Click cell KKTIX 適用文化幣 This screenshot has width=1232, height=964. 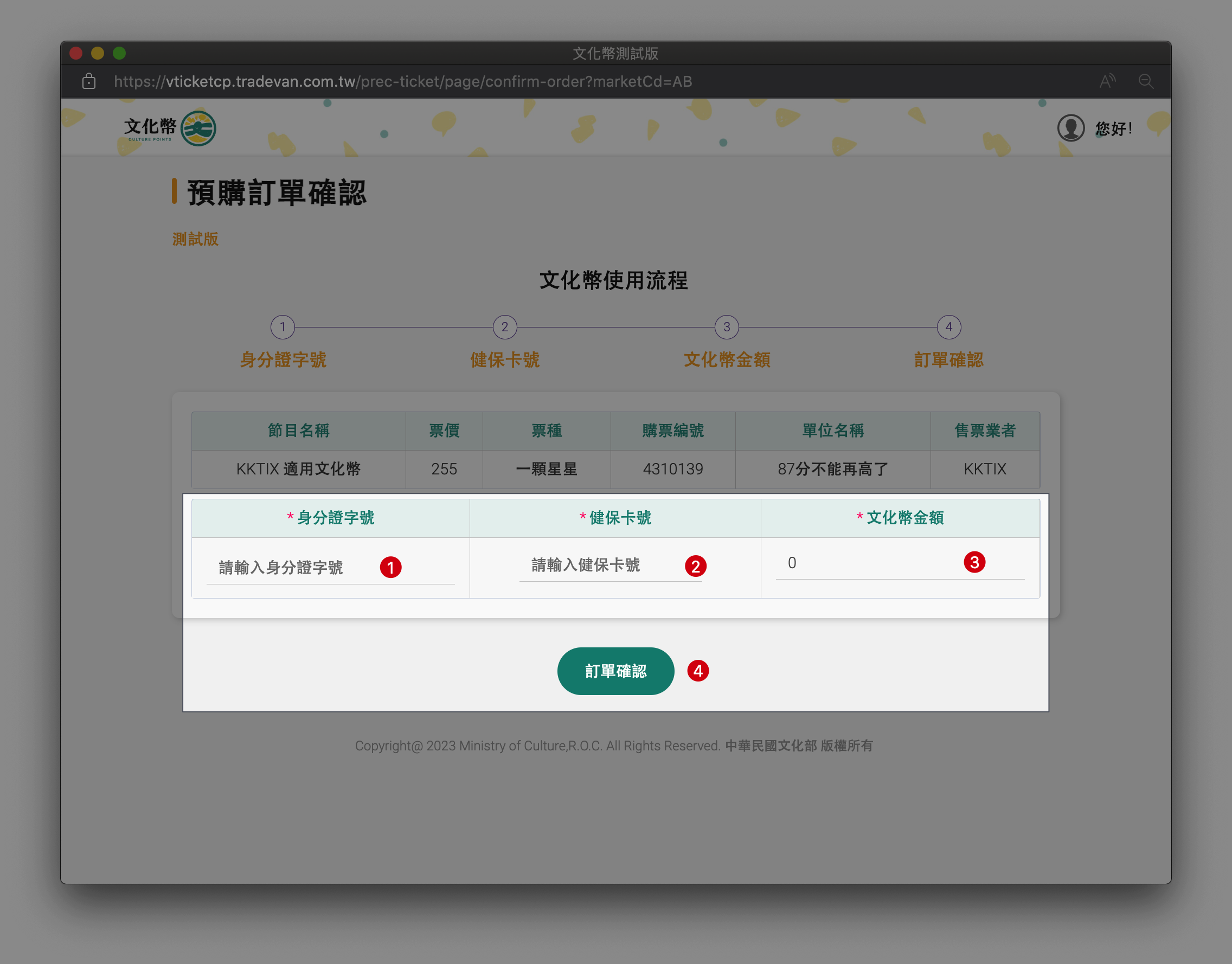pos(299,469)
